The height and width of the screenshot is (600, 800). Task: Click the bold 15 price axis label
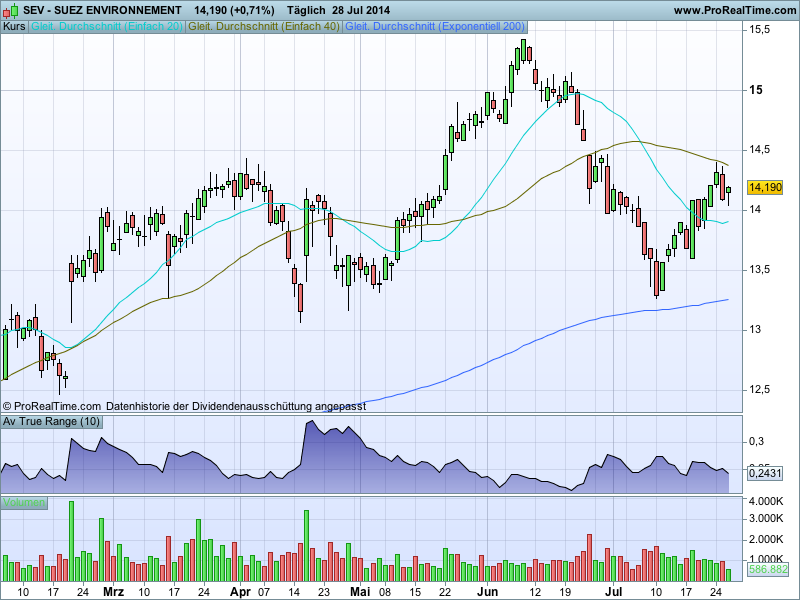756,90
